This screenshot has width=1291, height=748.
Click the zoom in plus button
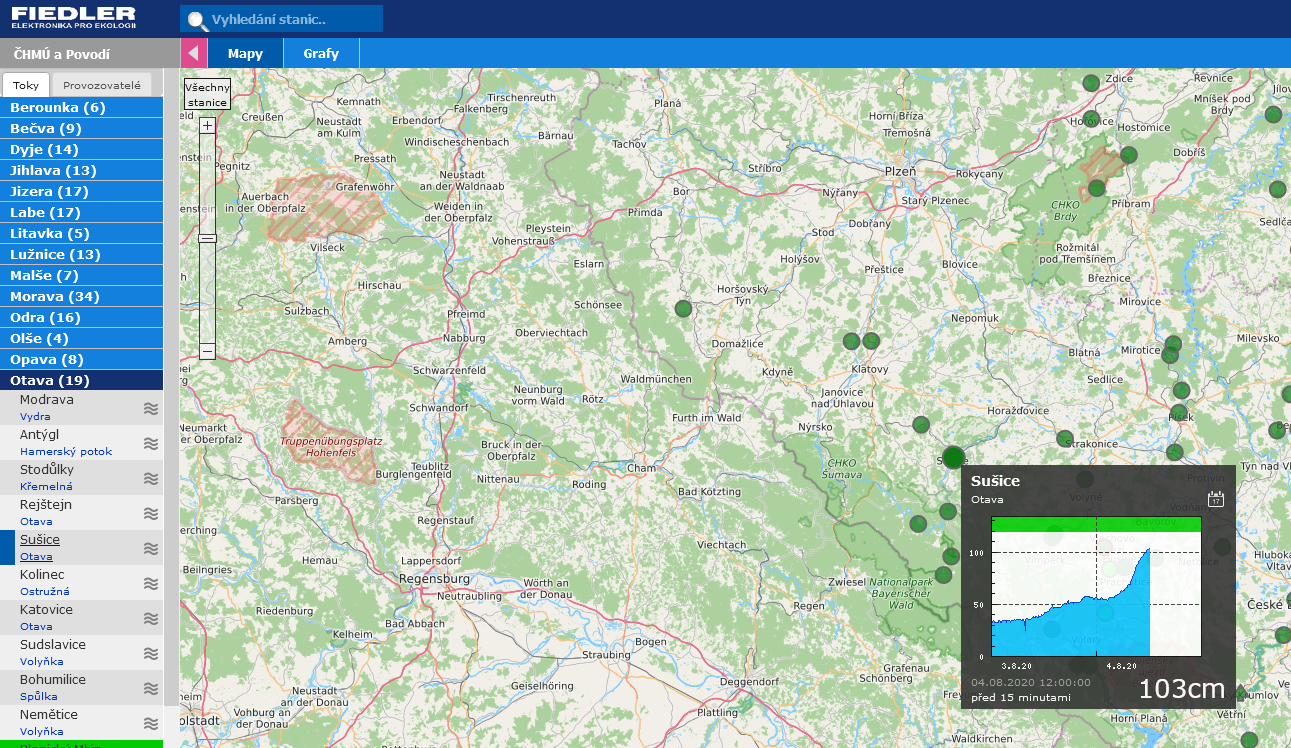[207, 126]
